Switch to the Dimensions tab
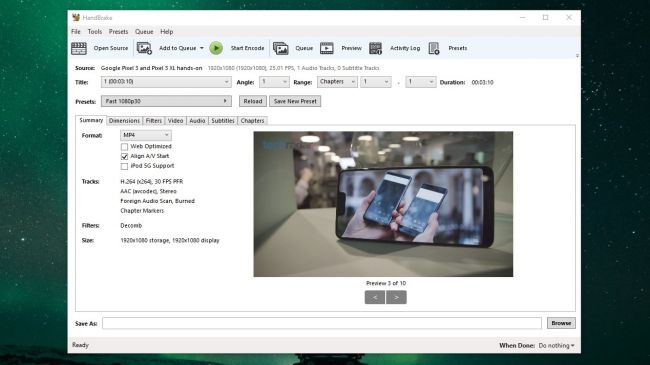The height and width of the screenshot is (365, 650). pos(124,121)
